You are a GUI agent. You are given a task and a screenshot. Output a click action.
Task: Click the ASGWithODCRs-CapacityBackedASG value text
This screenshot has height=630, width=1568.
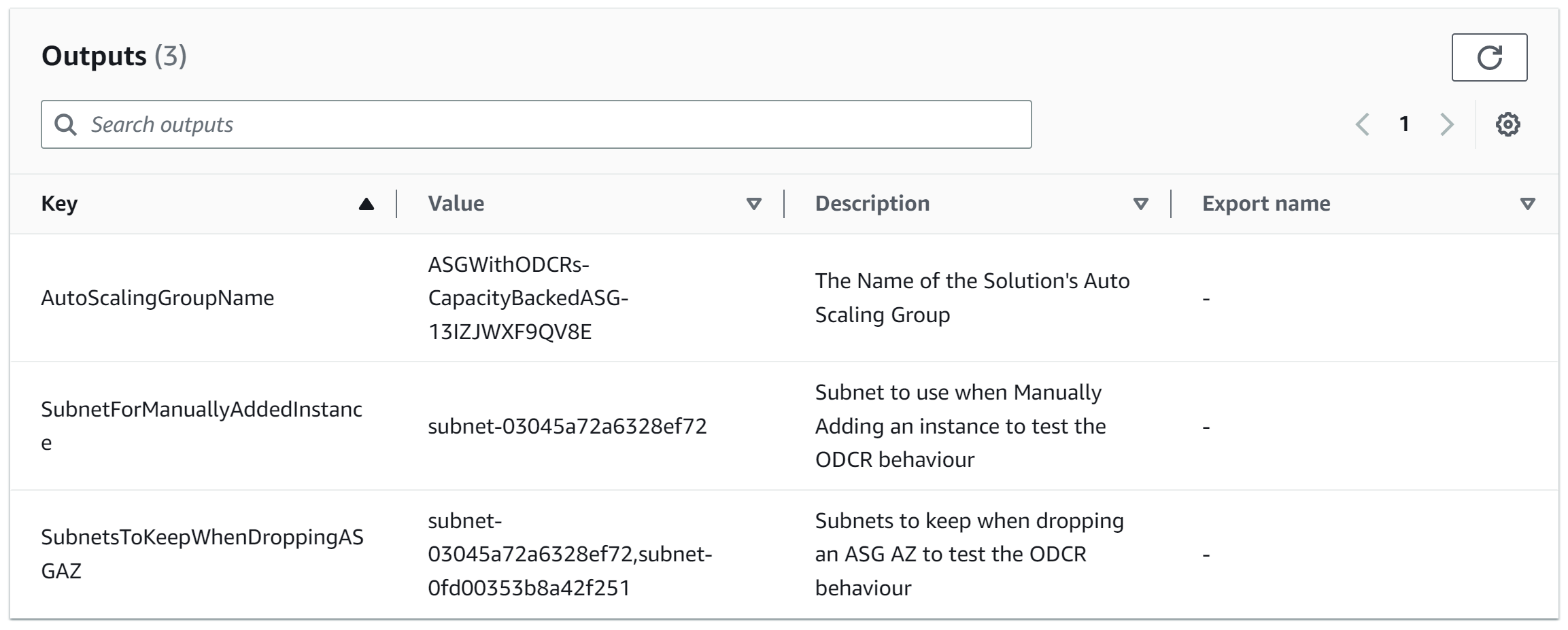pos(528,298)
